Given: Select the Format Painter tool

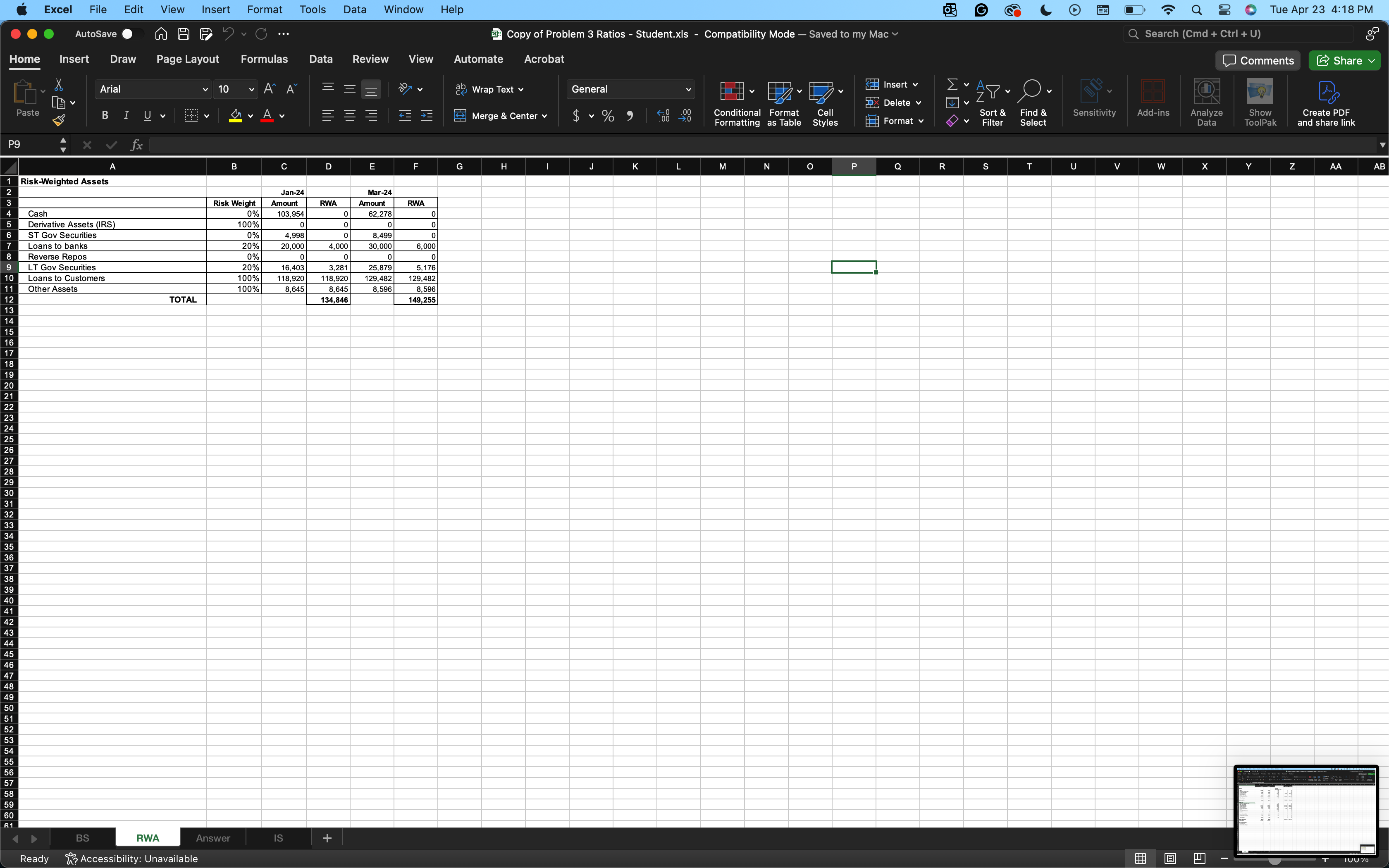Looking at the screenshot, I should click(59, 119).
